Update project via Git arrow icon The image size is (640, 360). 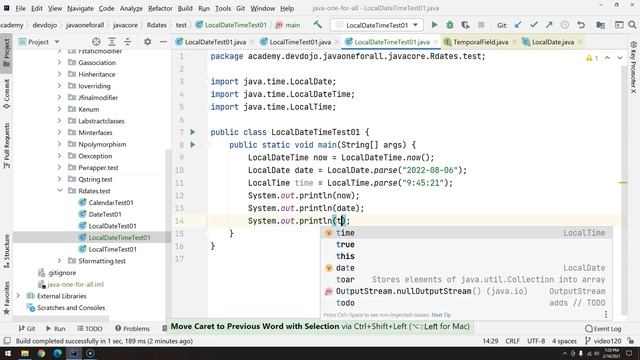point(518,25)
